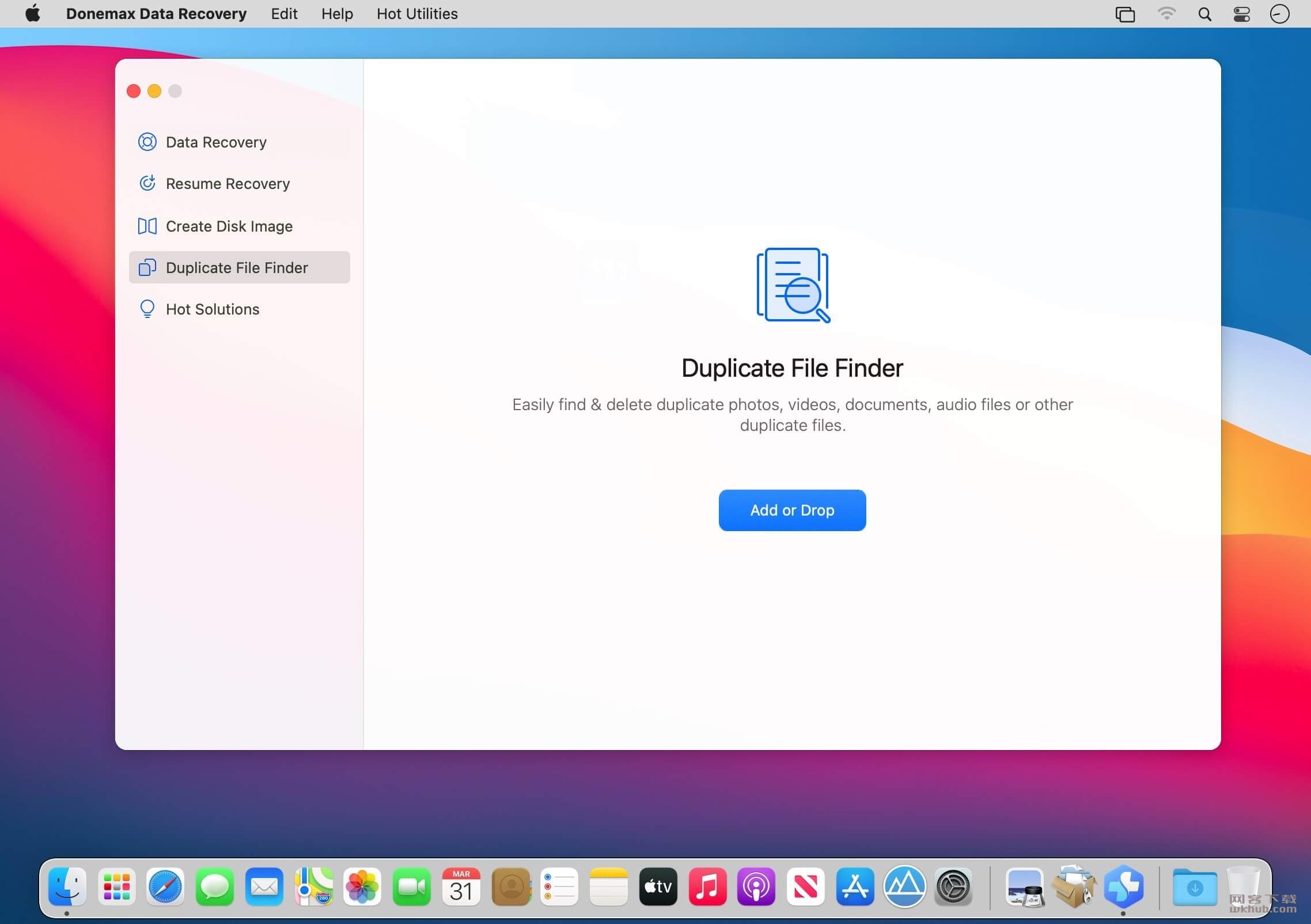Open the Trash in the Dock

[1244, 887]
